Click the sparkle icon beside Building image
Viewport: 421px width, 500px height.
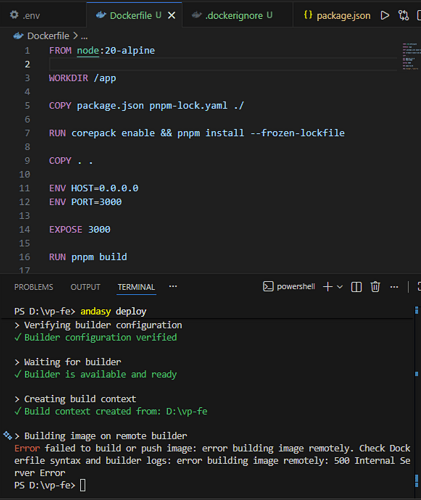point(7,435)
